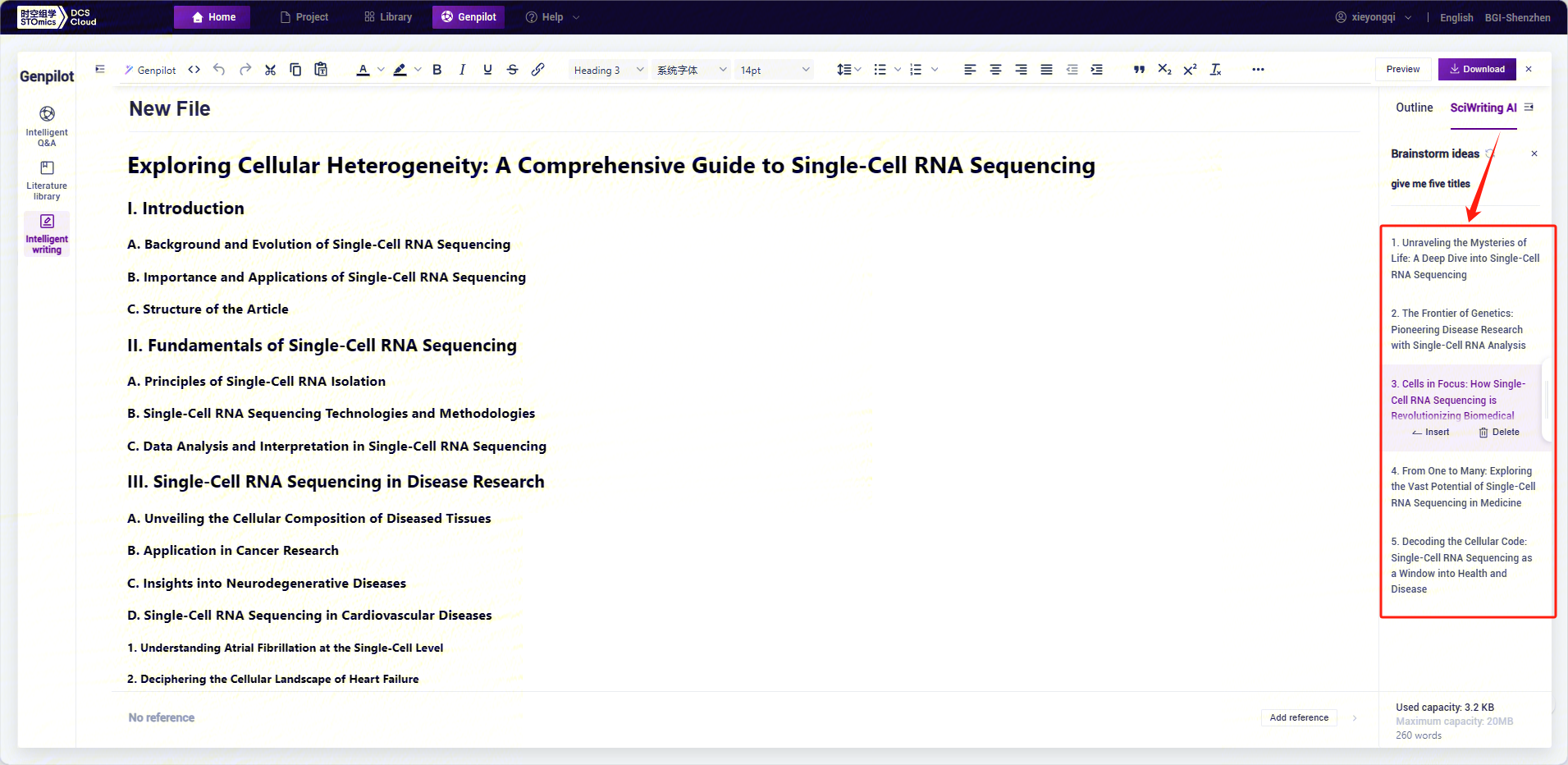Screen dimensions: 1568x765
Task: Open Literature library in sidebar
Action: pos(47,180)
